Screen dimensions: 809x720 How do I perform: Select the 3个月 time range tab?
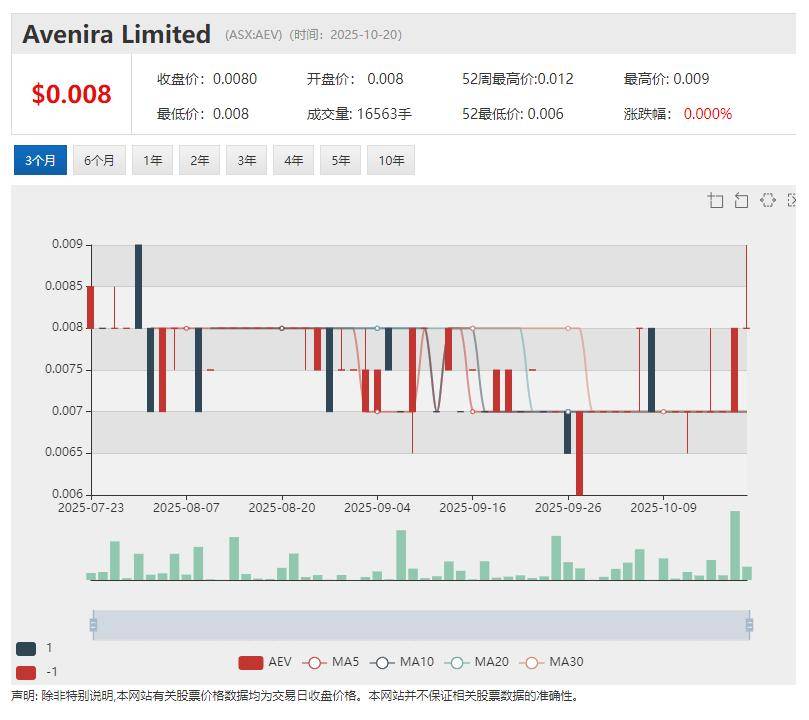point(40,160)
